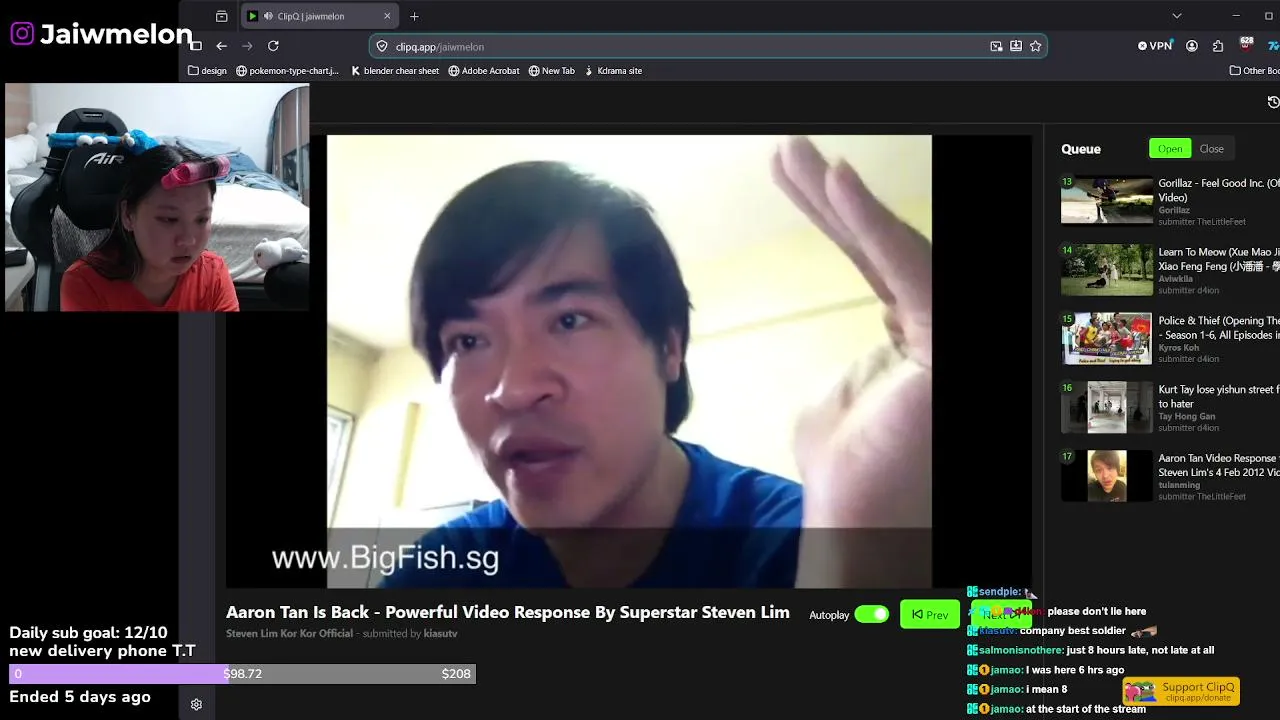Open ClipQ history clock icon
The width and height of the screenshot is (1280, 720).
1273,102
